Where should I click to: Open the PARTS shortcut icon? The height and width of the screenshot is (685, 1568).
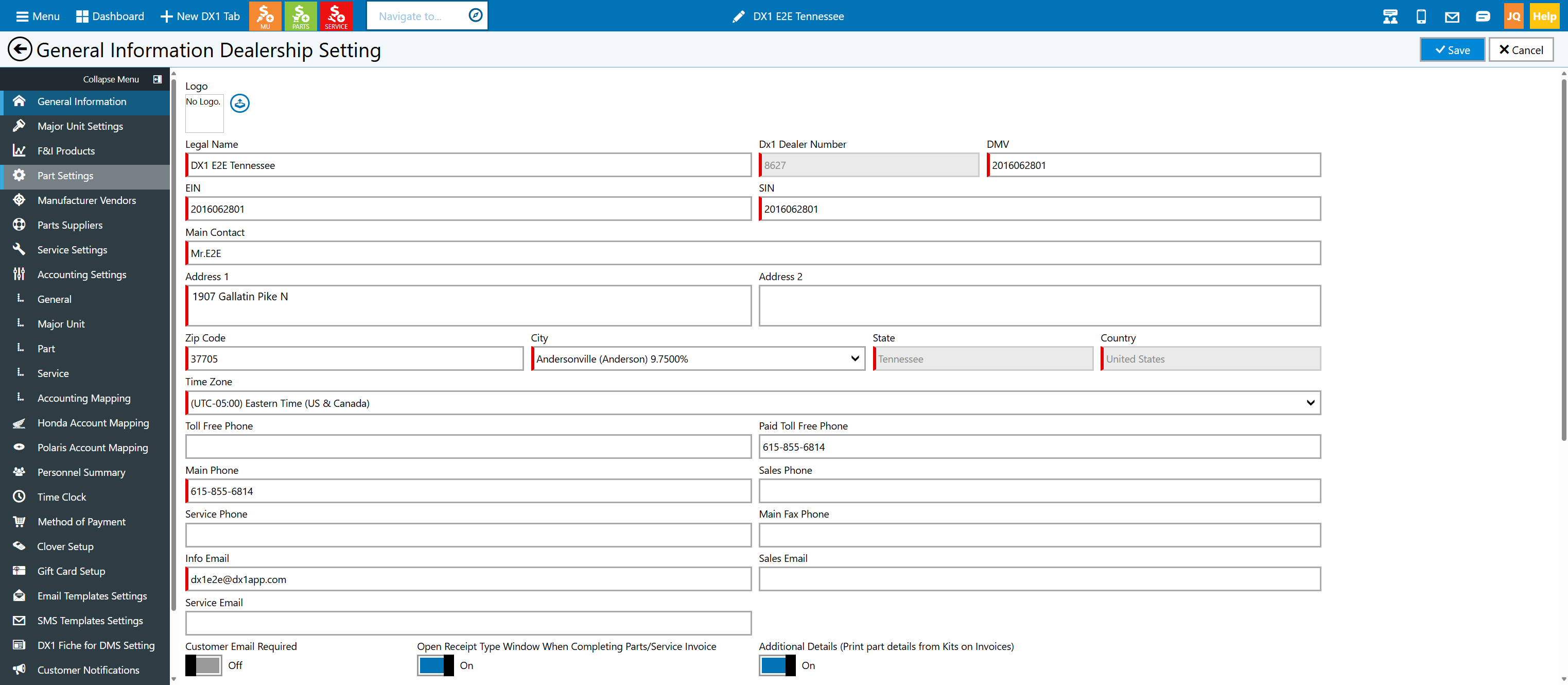[x=300, y=16]
